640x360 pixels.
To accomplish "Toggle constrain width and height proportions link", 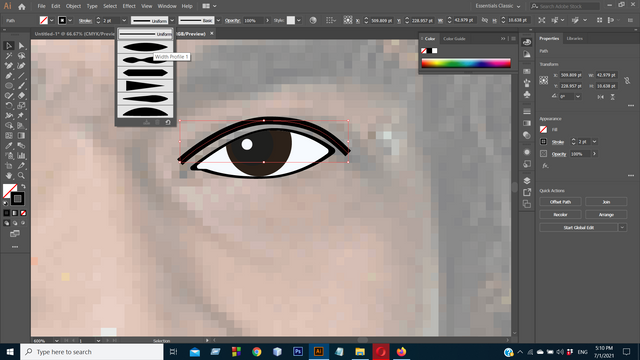I will tap(627, 81).
